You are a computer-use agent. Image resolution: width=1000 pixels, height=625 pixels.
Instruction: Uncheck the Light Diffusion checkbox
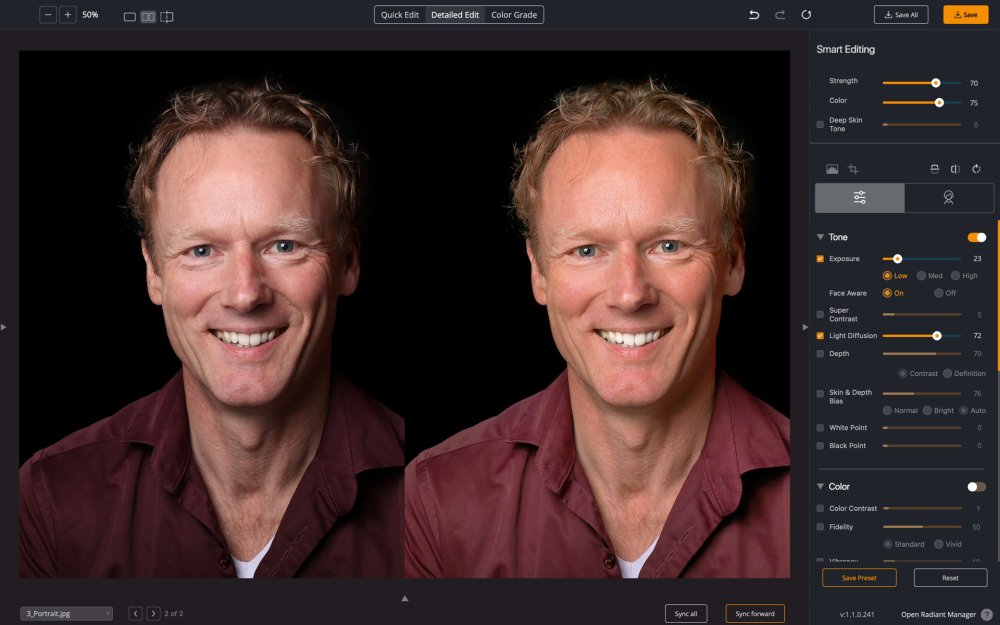tap(820, 335)
